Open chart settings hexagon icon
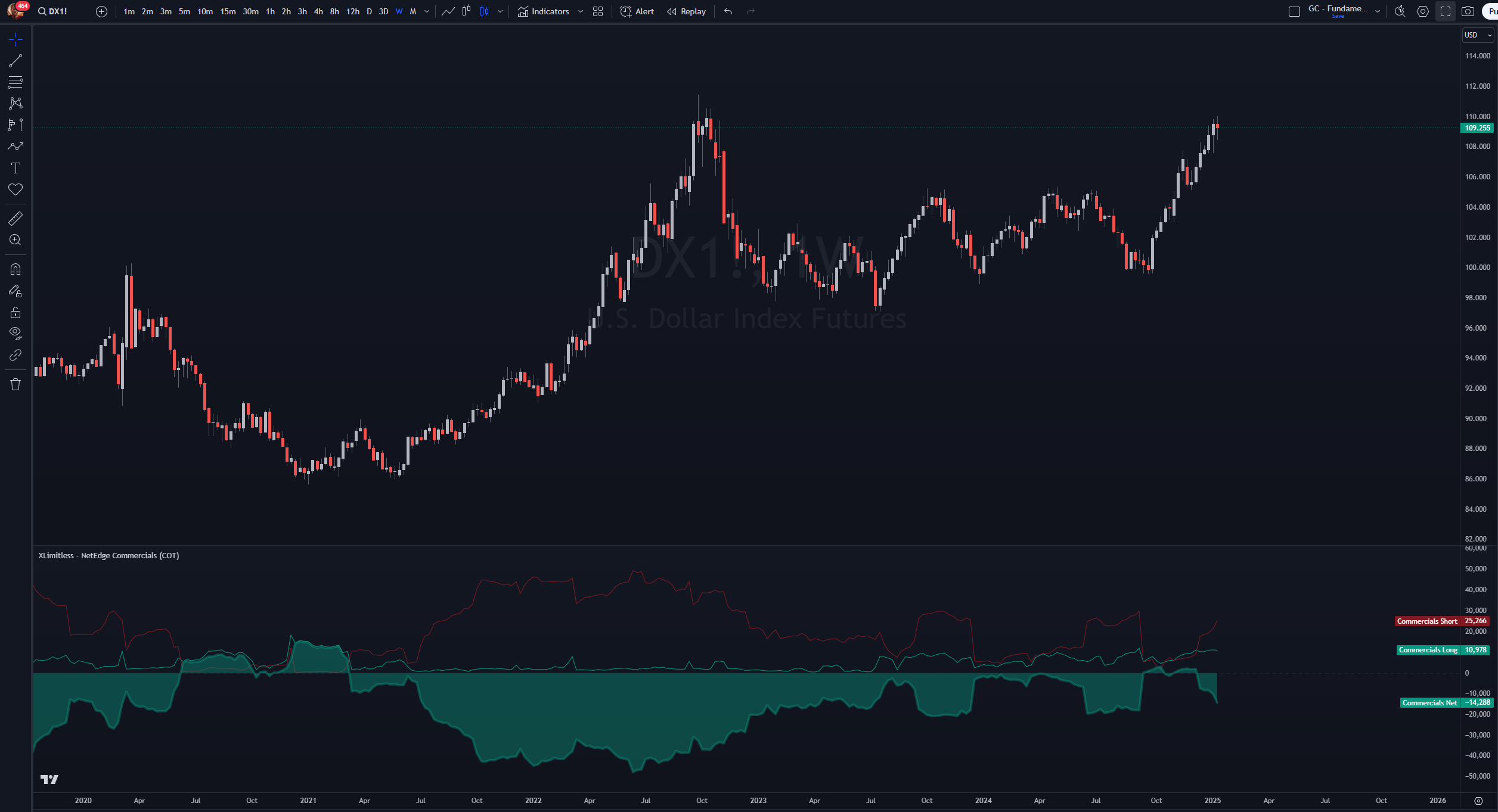 [1423, 11]
